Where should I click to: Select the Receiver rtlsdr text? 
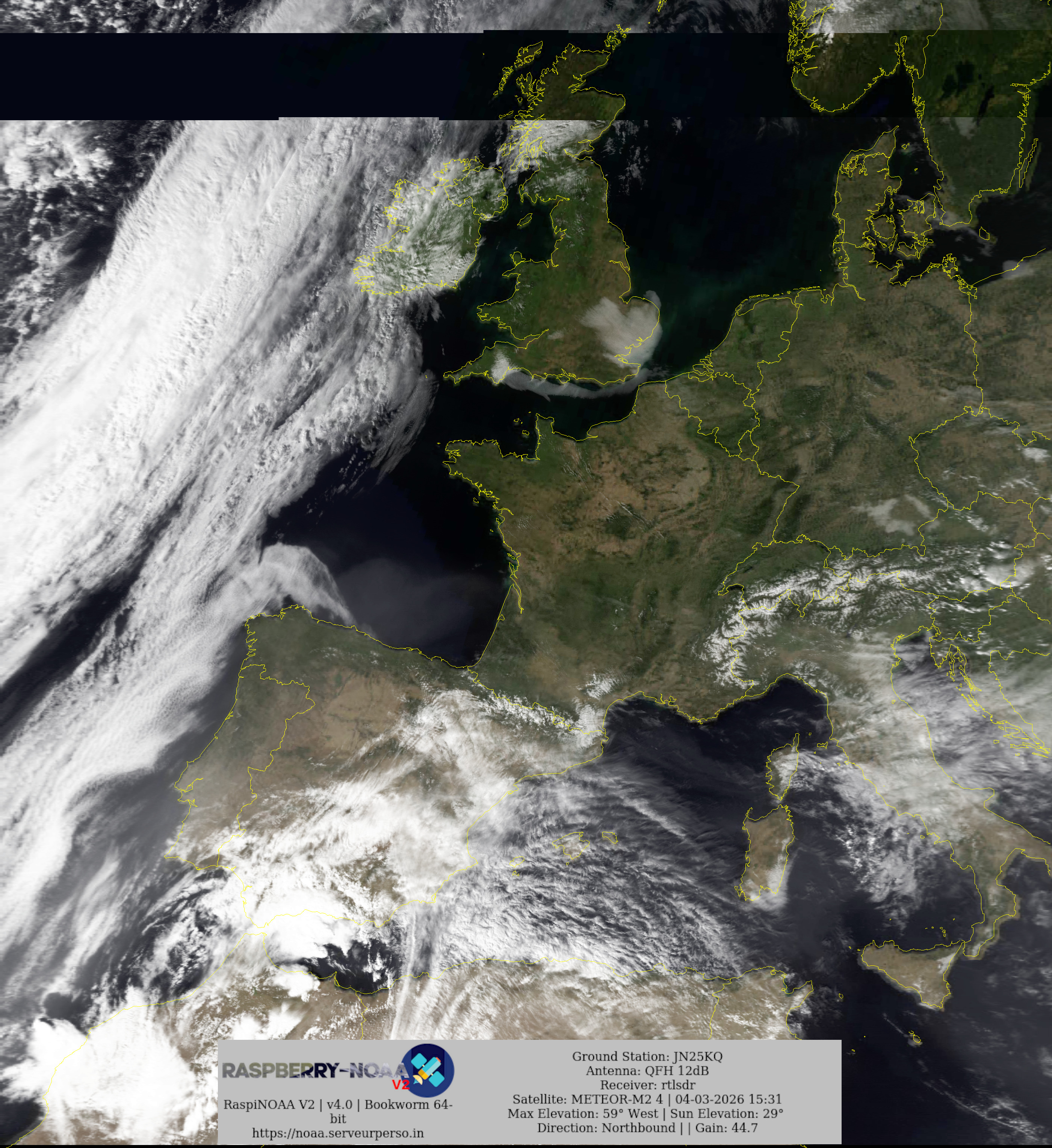647,1085
